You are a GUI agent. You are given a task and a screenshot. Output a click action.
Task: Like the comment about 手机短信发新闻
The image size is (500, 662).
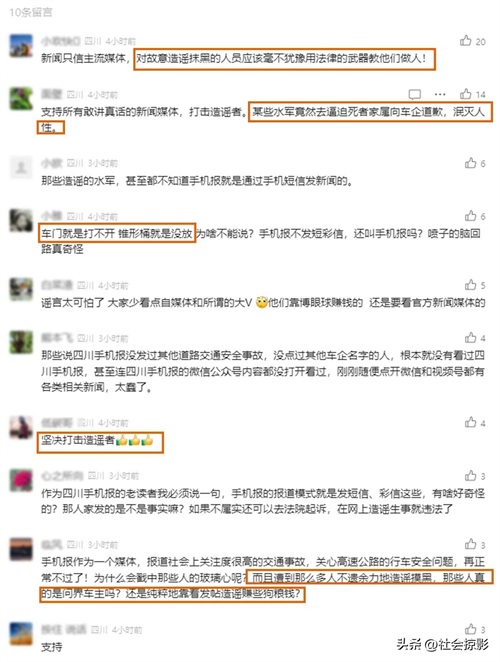(x=470, y=163)
